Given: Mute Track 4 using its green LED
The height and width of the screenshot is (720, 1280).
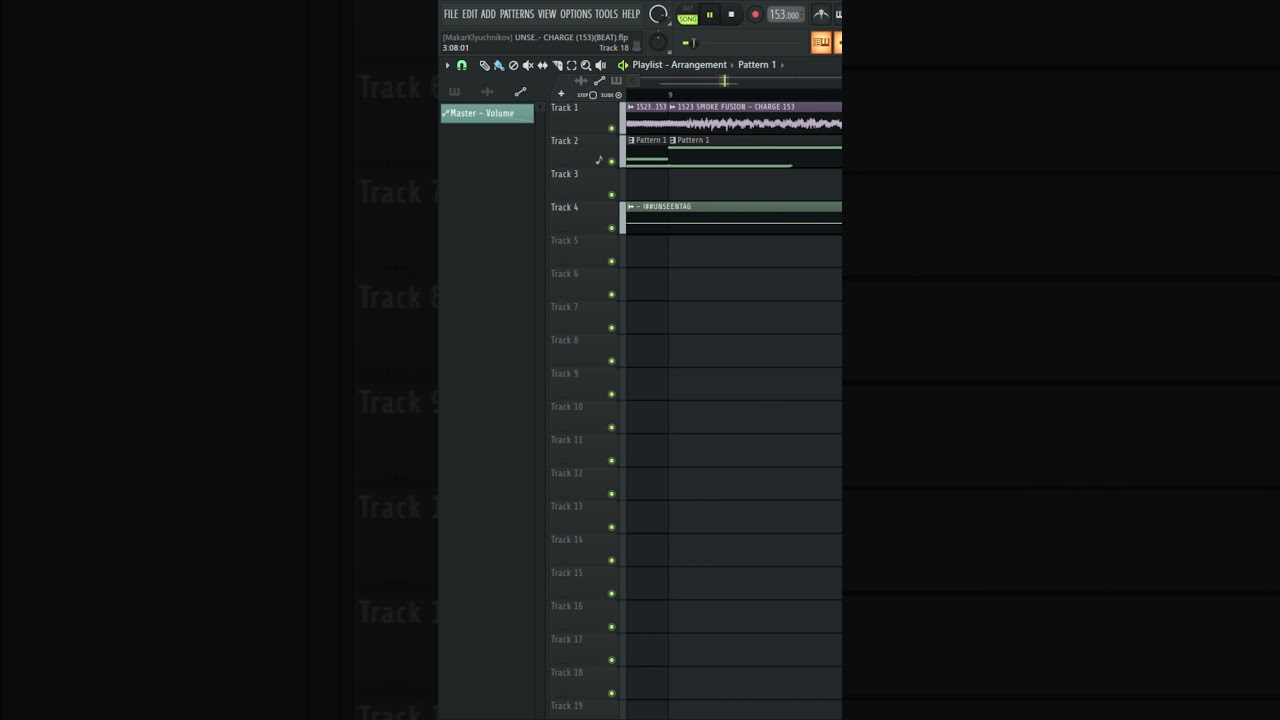Looking at the screenshot, I should (x=612, y=228).
